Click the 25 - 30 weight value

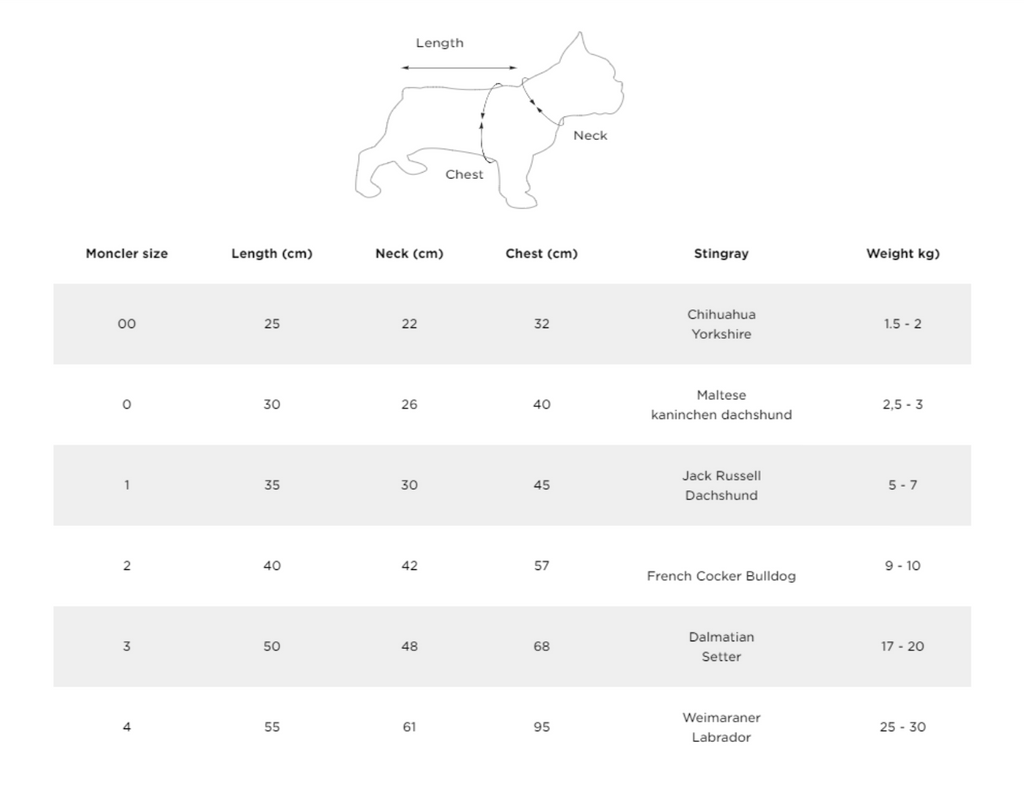(903, 727)
